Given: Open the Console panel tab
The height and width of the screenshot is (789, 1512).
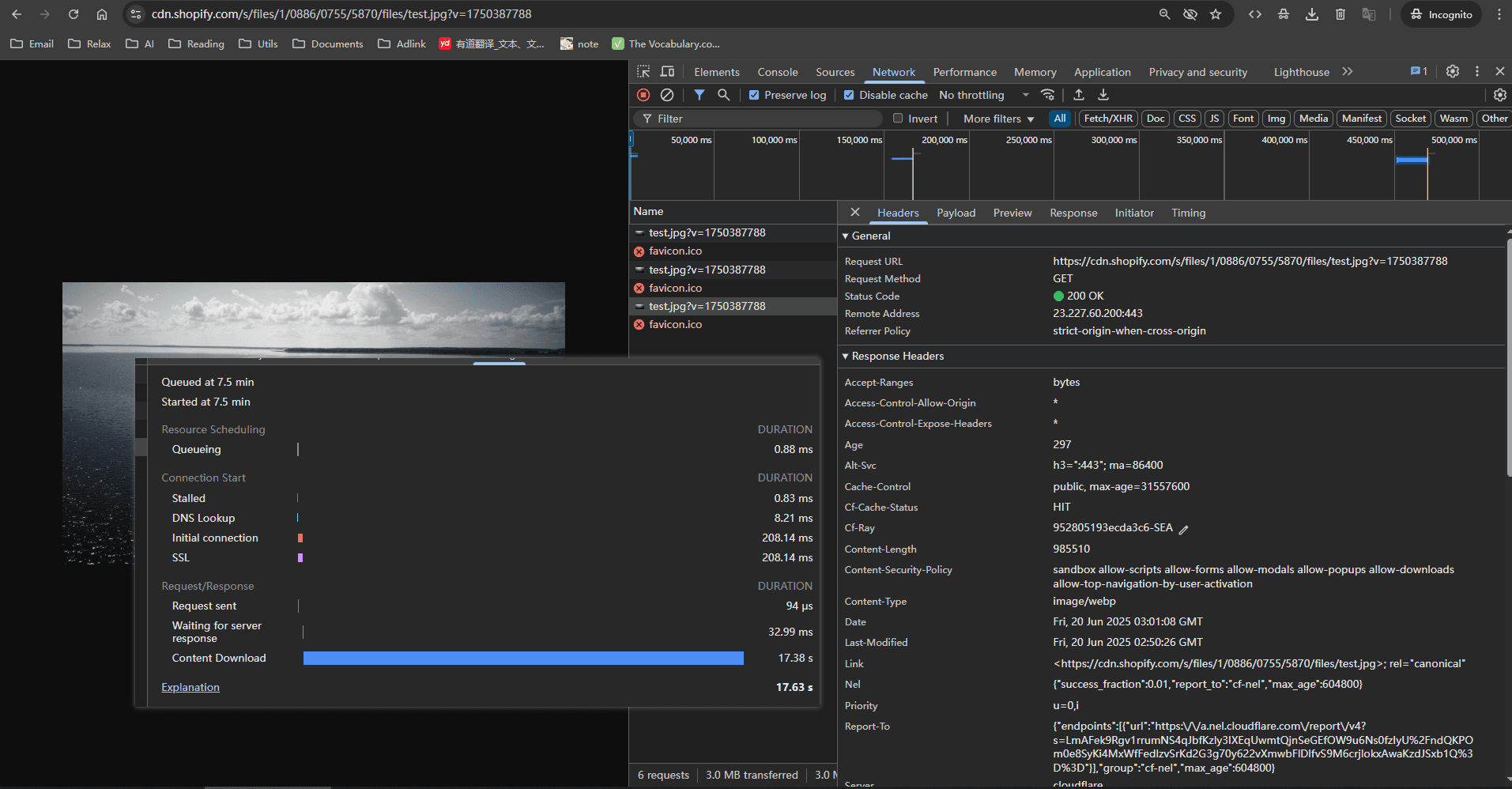Looking at the screenshot, I should [x=777, y=72].
